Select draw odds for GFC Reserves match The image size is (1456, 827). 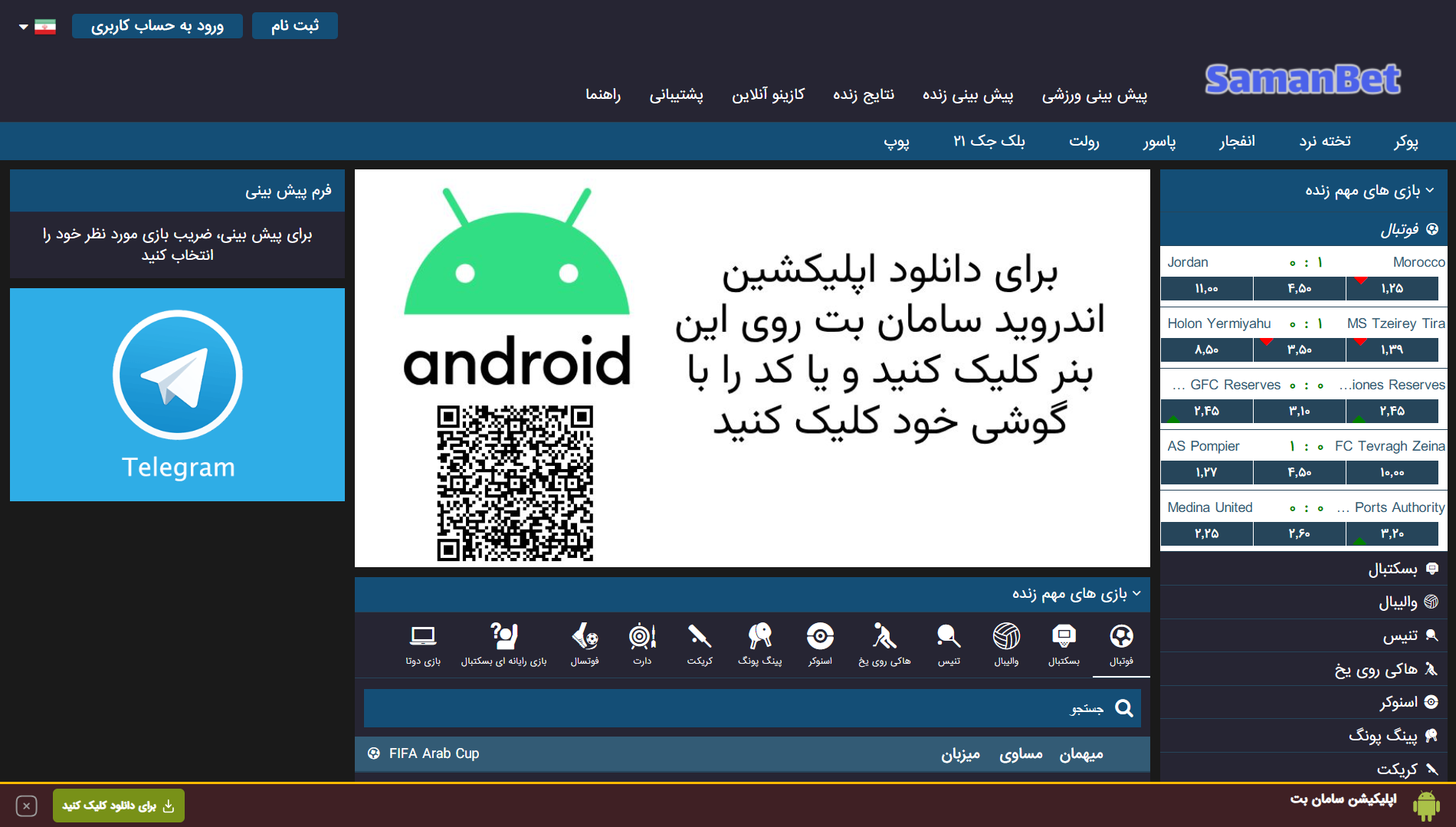(x=1300, y=411)
